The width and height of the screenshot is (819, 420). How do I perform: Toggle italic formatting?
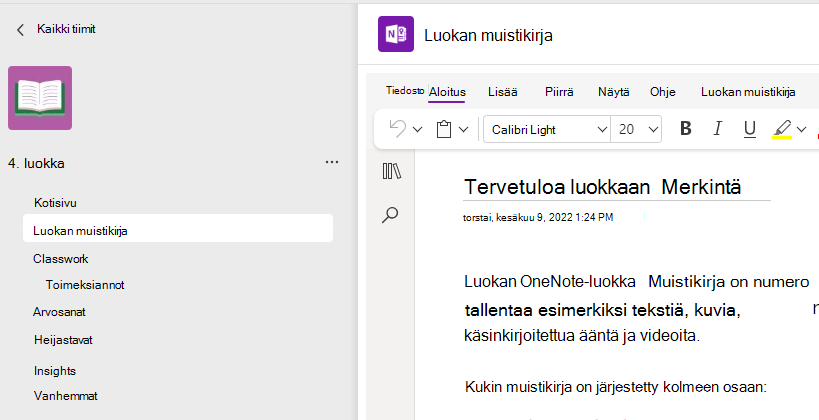click(x=718, y=129)
